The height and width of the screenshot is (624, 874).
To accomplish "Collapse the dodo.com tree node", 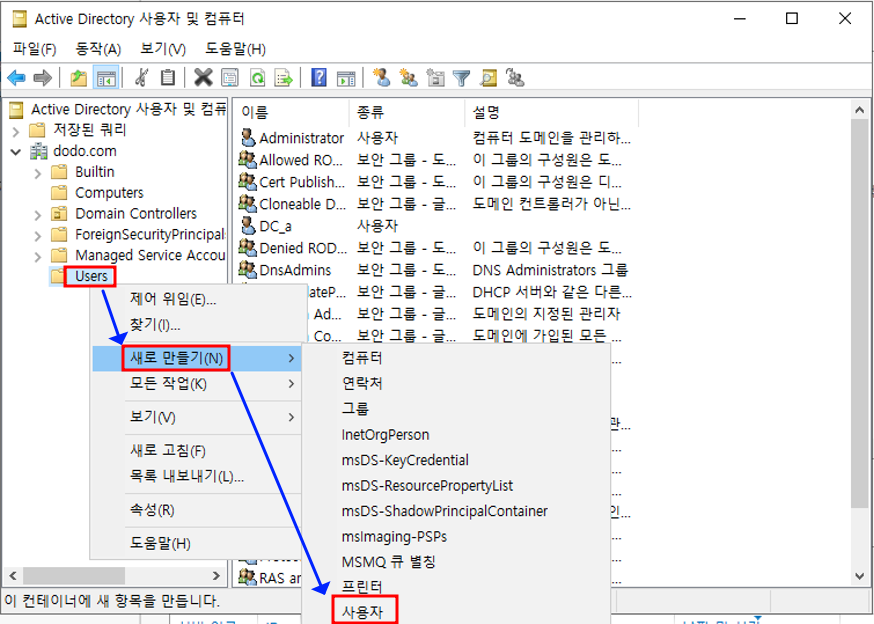I will pyautogui.click(x=16, y=152).
